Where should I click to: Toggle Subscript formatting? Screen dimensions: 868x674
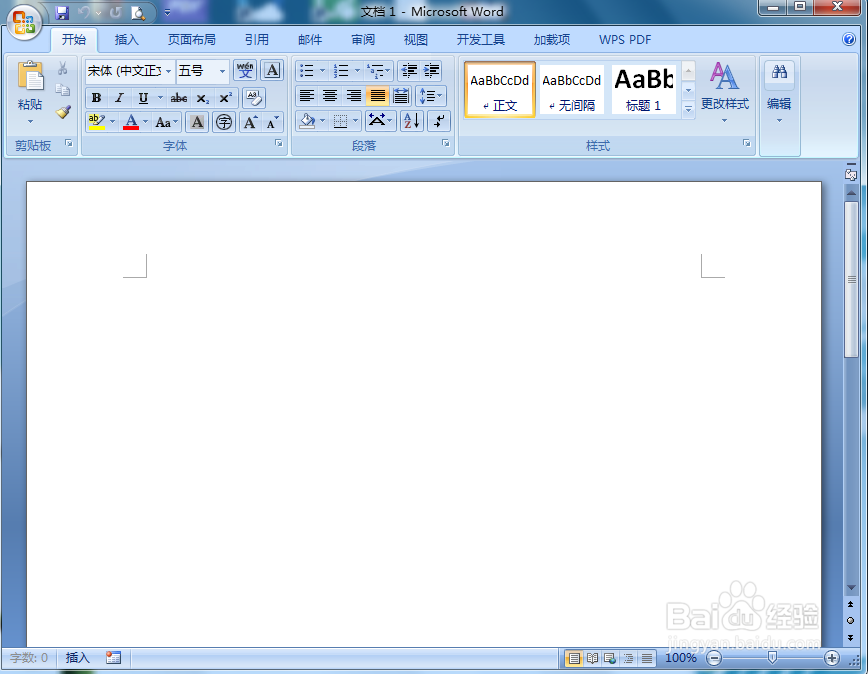coord(203,98)
